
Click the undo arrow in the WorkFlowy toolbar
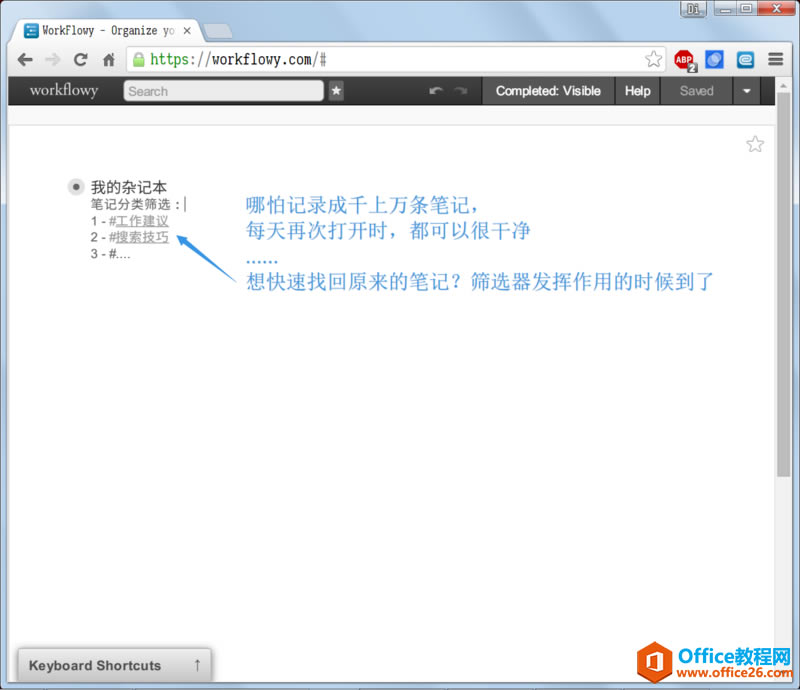pyautogui.click(x=434, y=91)
